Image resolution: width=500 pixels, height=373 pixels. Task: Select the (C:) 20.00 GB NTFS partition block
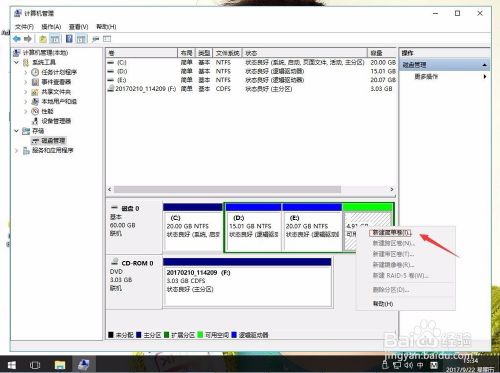(193, 227)
